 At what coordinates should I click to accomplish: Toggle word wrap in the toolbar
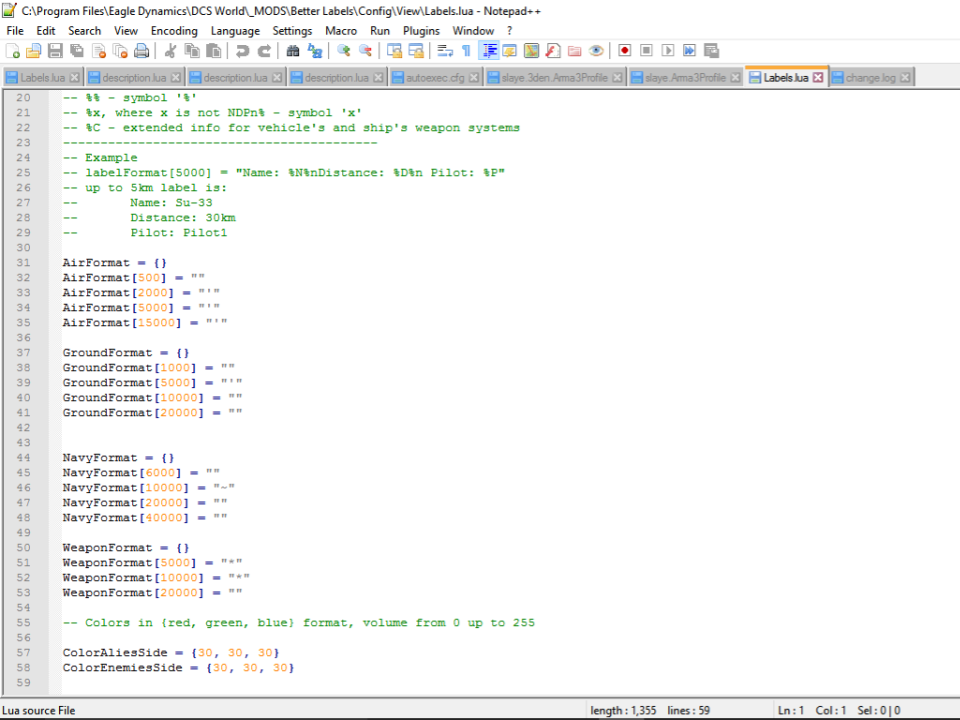point(445,51)
